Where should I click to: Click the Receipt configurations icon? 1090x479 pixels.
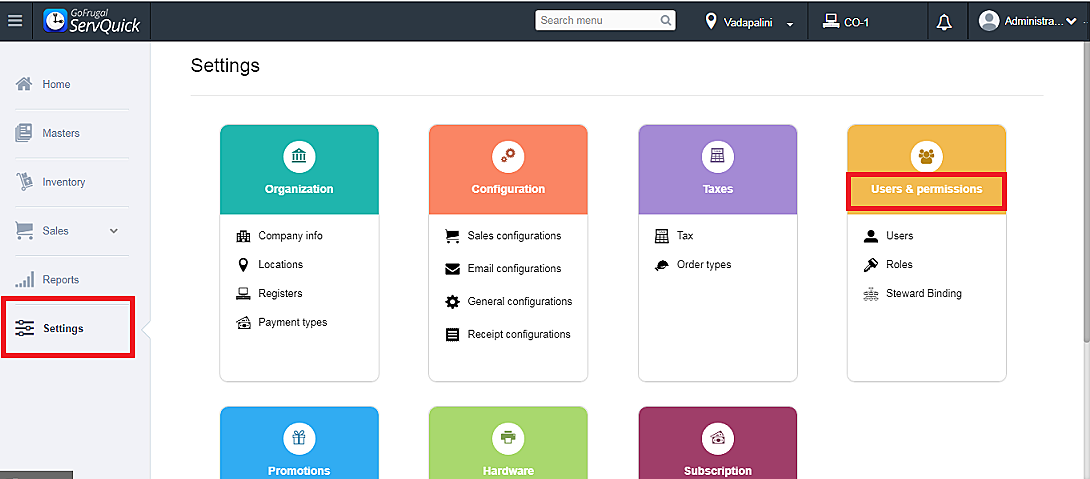[x=453, y=334]
